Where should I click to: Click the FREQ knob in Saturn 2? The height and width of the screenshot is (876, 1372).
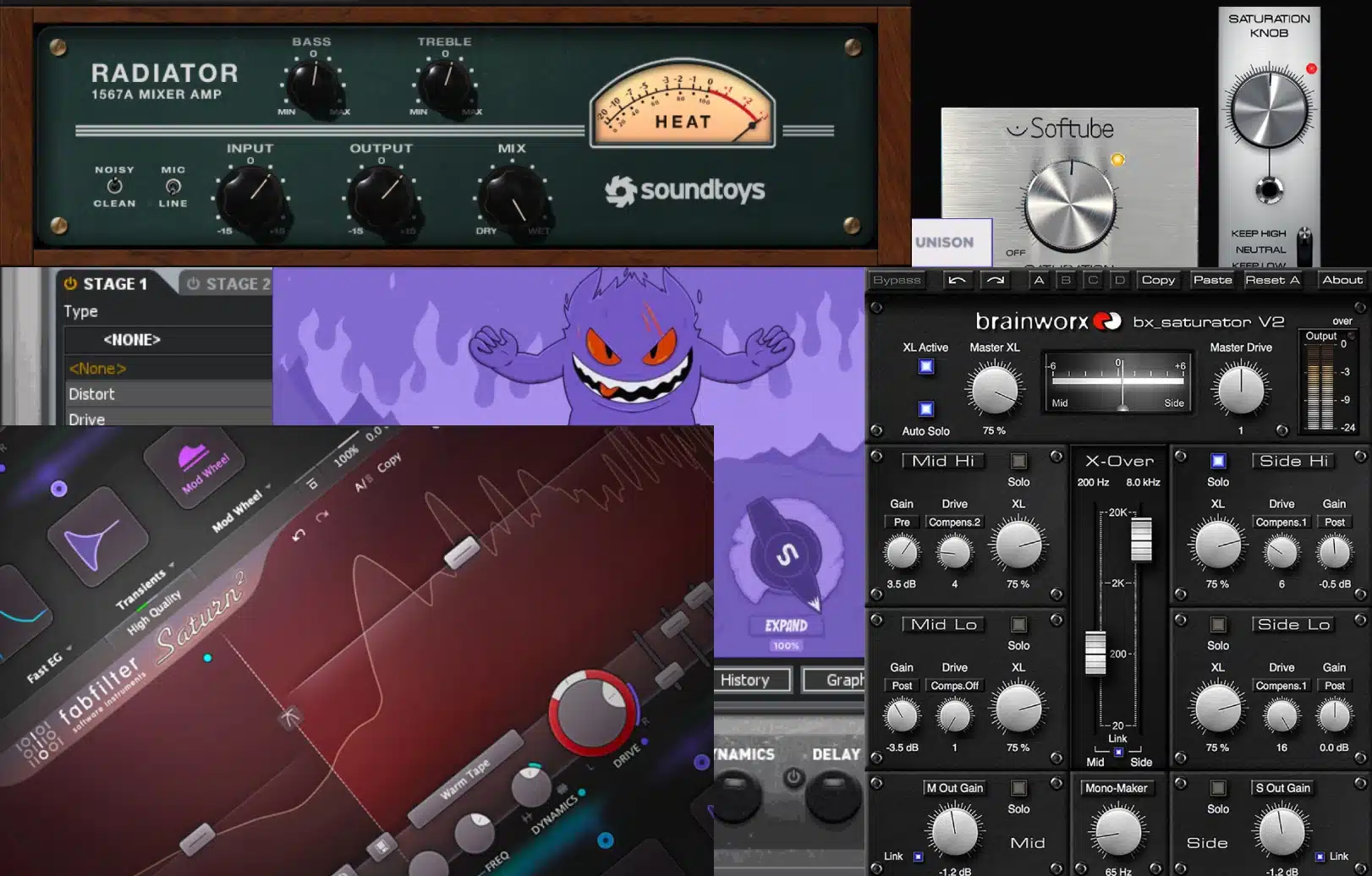[475, 833]
